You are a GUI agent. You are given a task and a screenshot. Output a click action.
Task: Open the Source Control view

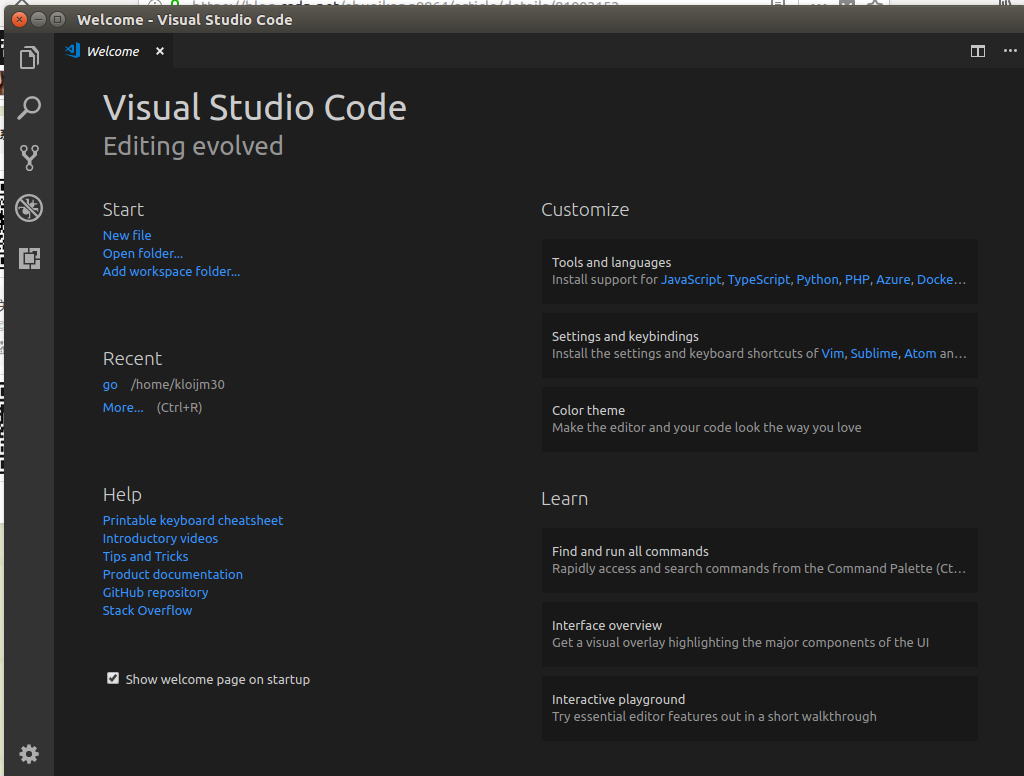(x=29, y=158)
